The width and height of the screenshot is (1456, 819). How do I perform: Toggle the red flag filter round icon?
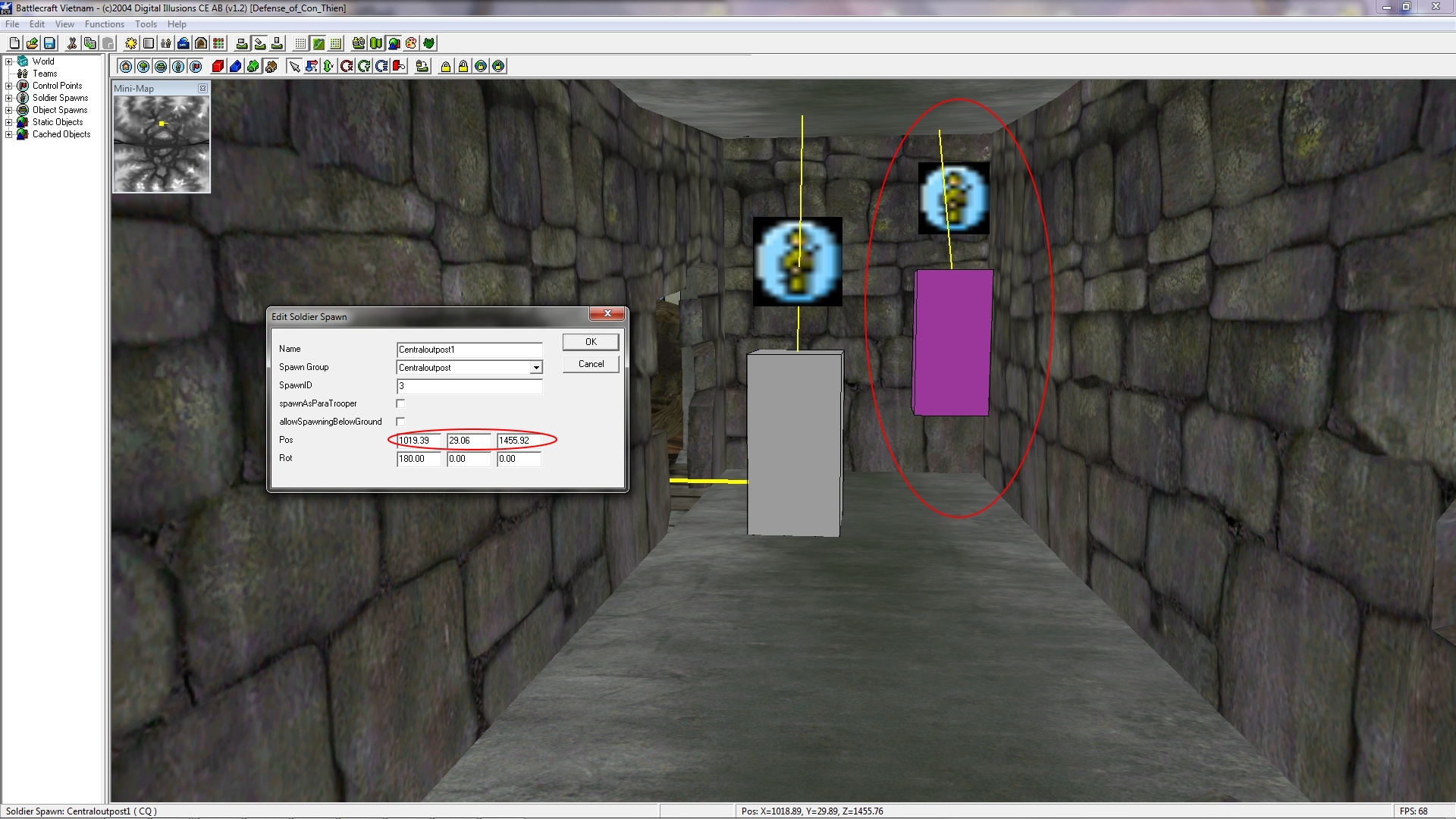(x=196, y=67)
